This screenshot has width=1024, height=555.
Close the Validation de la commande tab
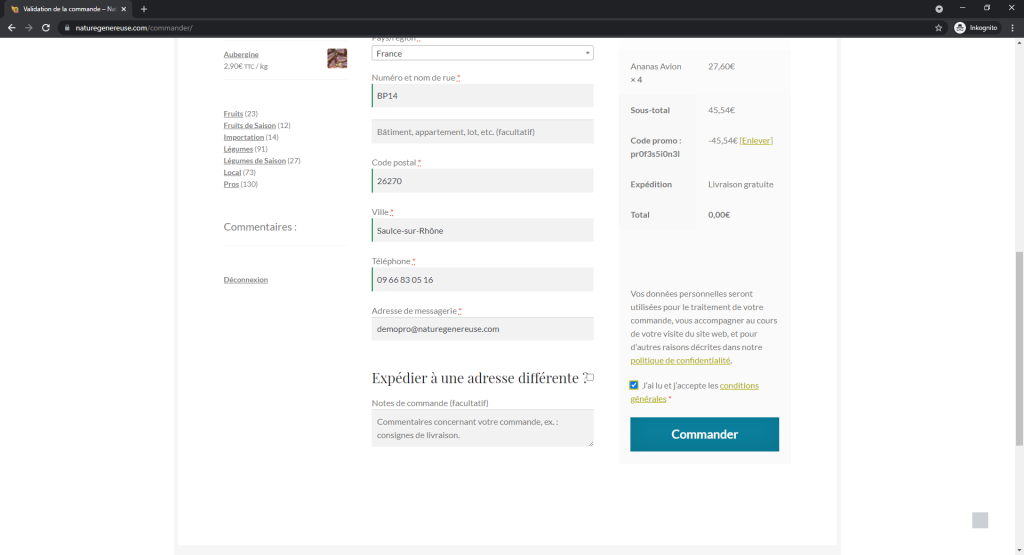tap(123, 9)
